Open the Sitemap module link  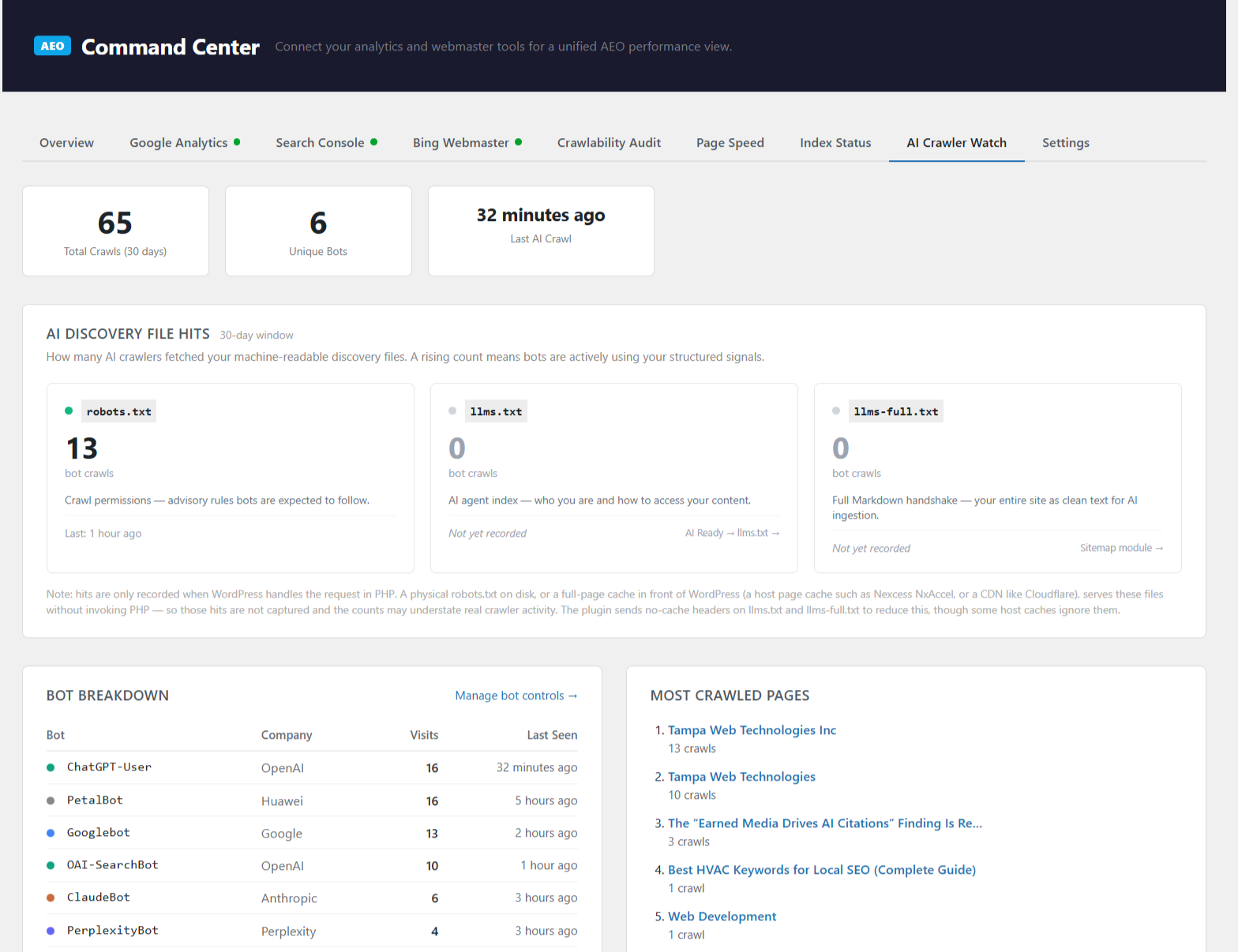point(1121,548)
